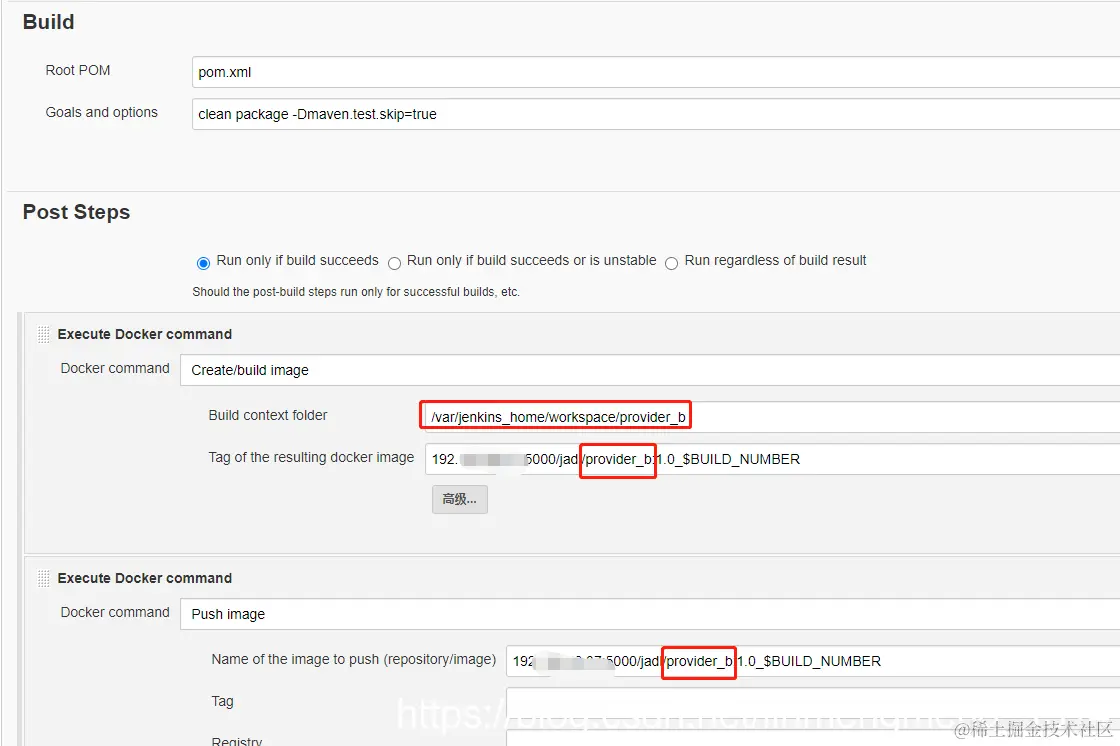
Task: Grab drag handle of second Execute Docker command
Action: 44,578
